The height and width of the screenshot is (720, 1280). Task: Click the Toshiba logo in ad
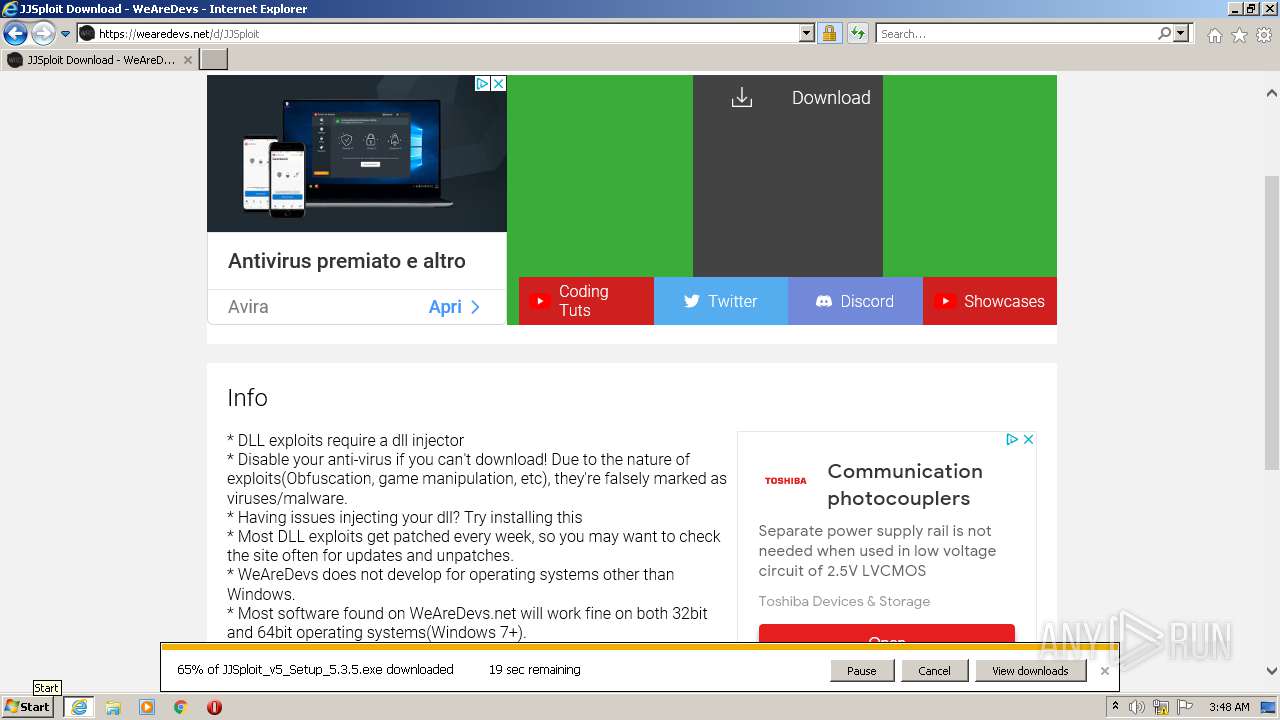tap(785, 481)
